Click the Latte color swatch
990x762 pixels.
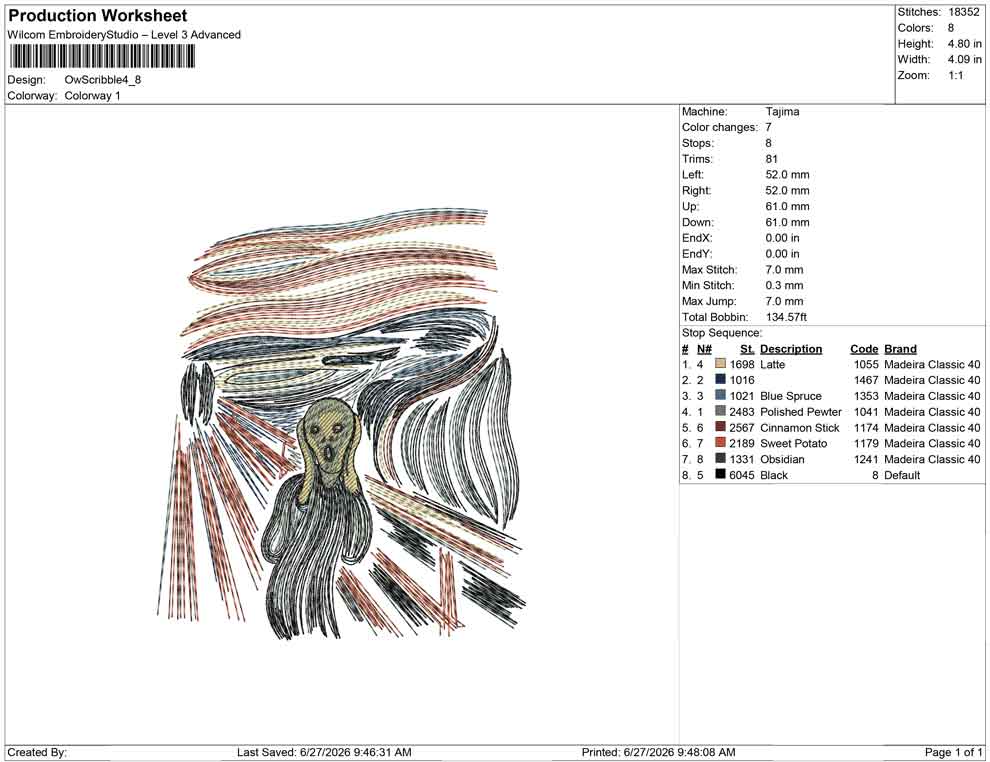pyautogui.click(x=720, y=364)
